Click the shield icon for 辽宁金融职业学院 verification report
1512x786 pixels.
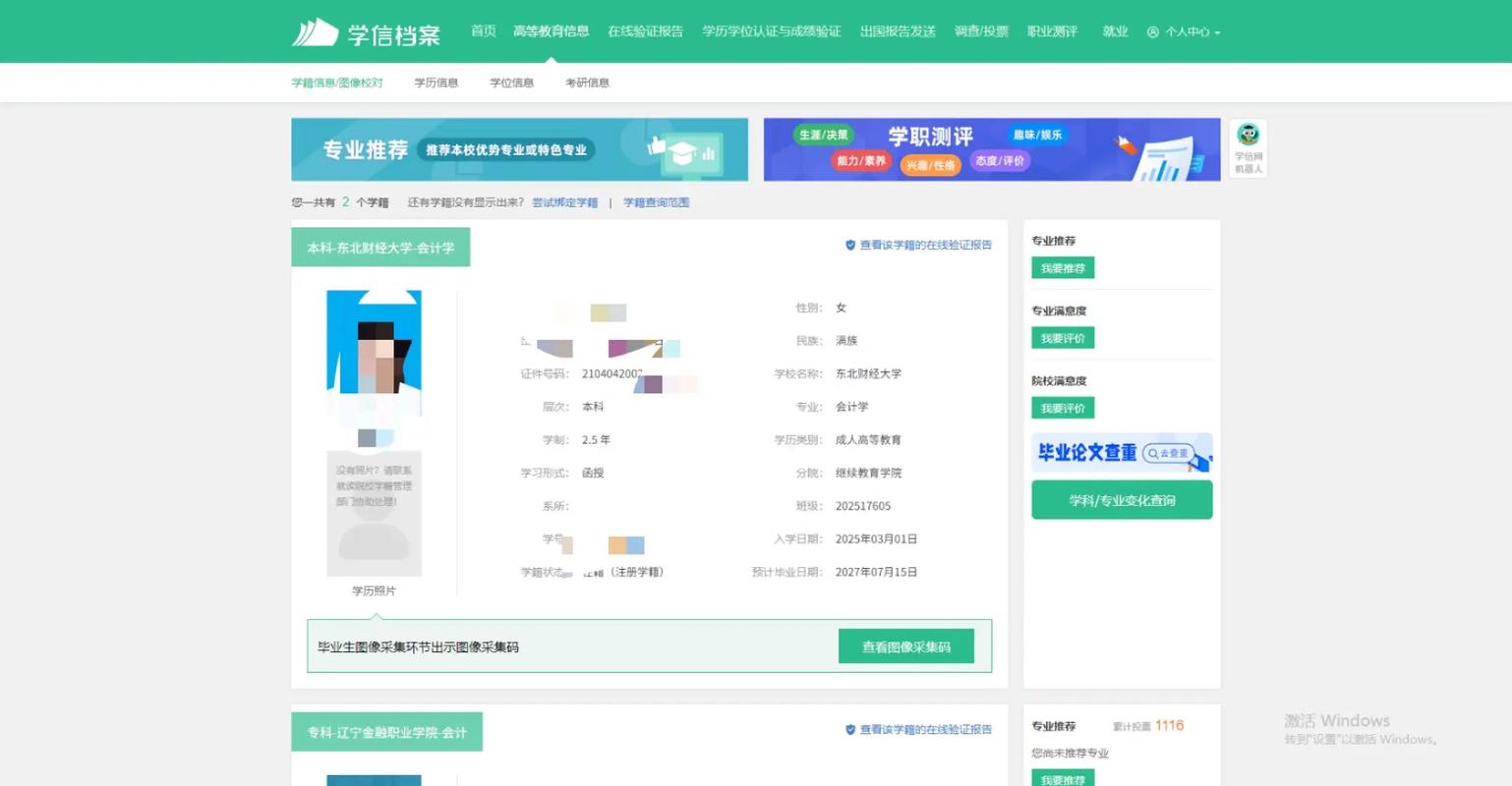point(850,730)
